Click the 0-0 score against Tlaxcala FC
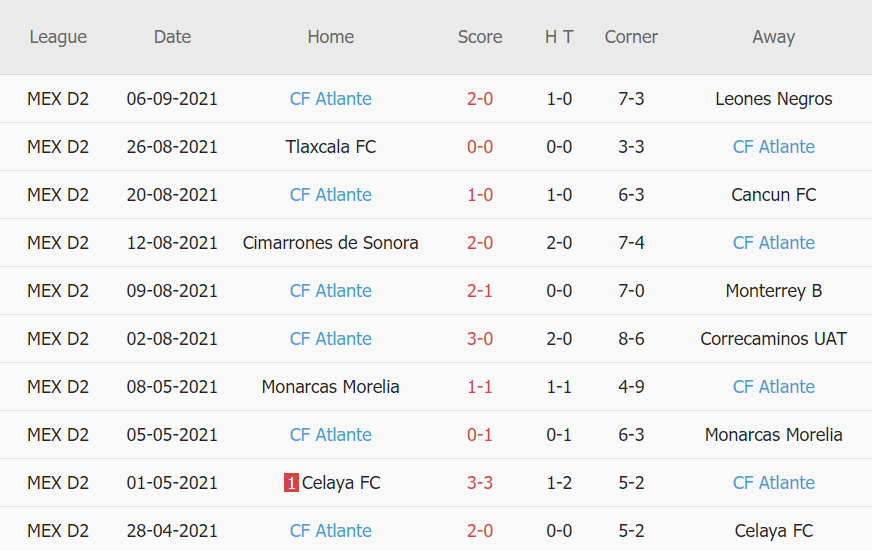The image size is (872, 551). pyautogui.click(x=480, y=147)
